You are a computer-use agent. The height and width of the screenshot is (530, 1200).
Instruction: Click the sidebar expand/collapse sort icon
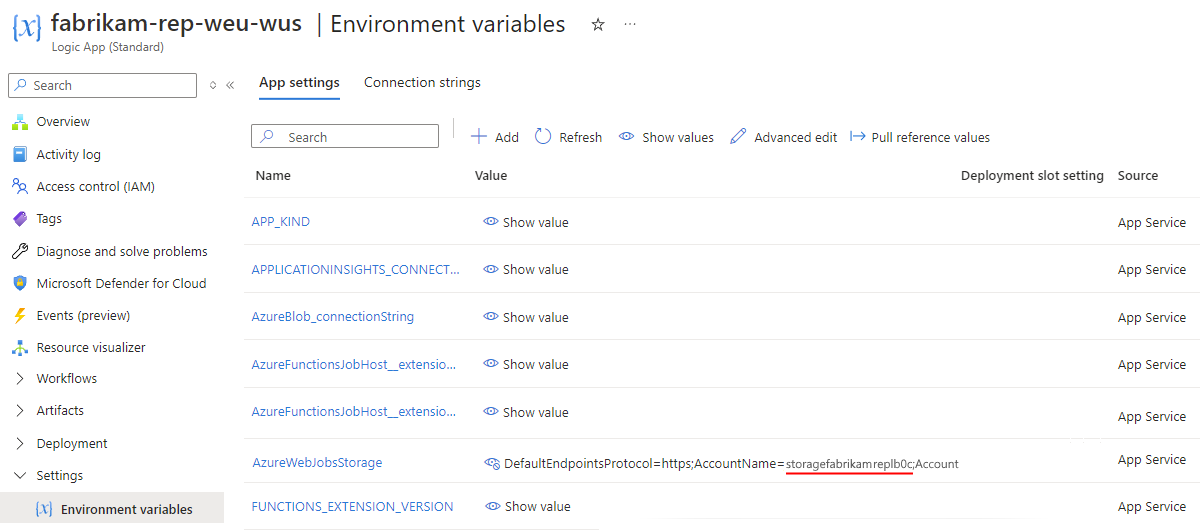coord(212,86)
